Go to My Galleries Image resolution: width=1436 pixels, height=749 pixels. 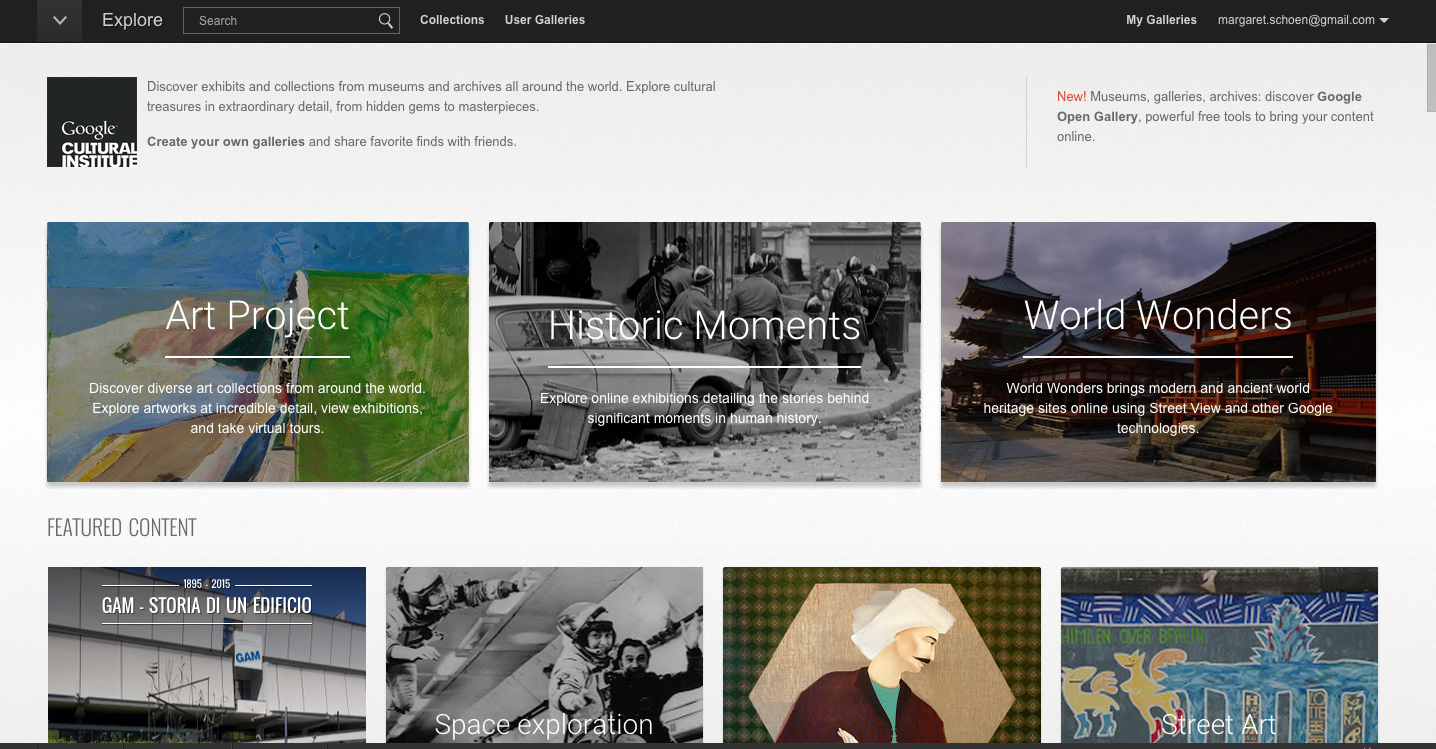[1161, 20]
